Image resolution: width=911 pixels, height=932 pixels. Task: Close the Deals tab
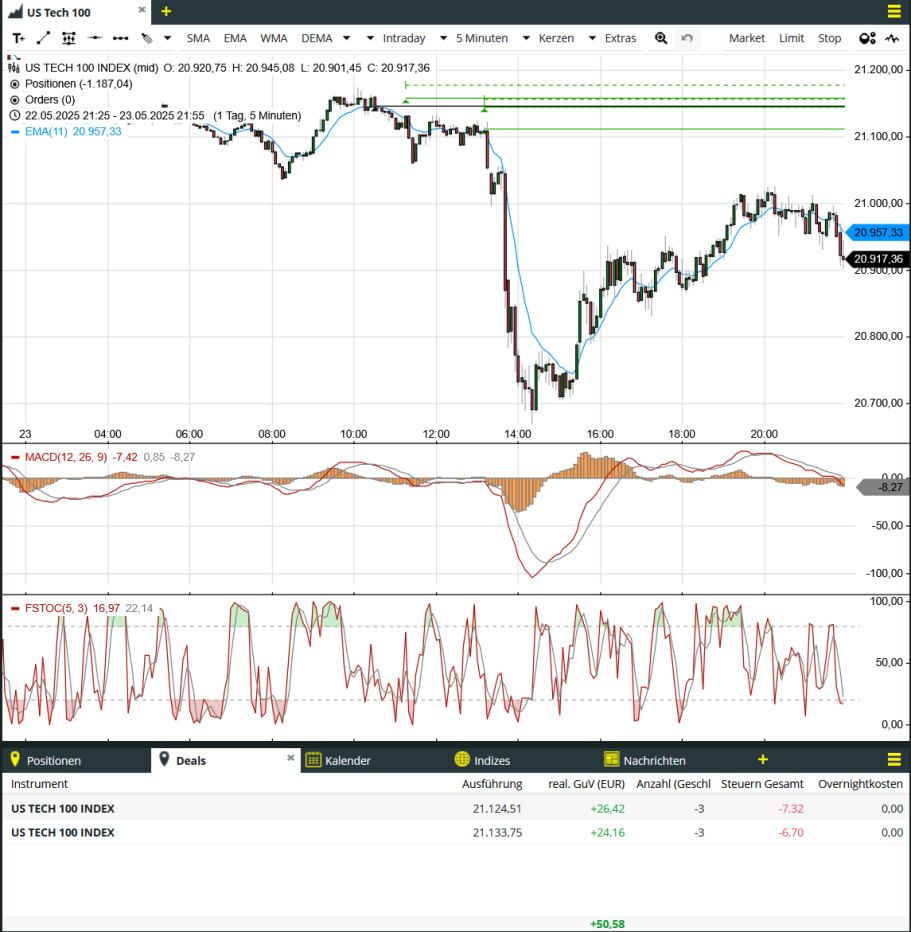(x=291, y=758)
